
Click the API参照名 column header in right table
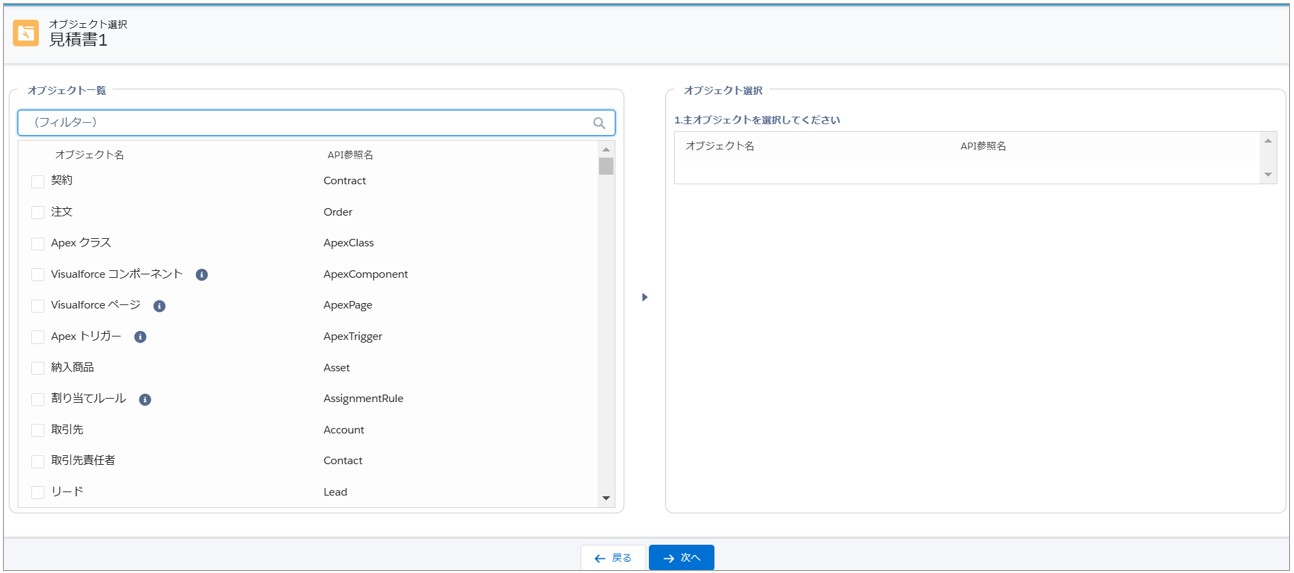(983, 146)
